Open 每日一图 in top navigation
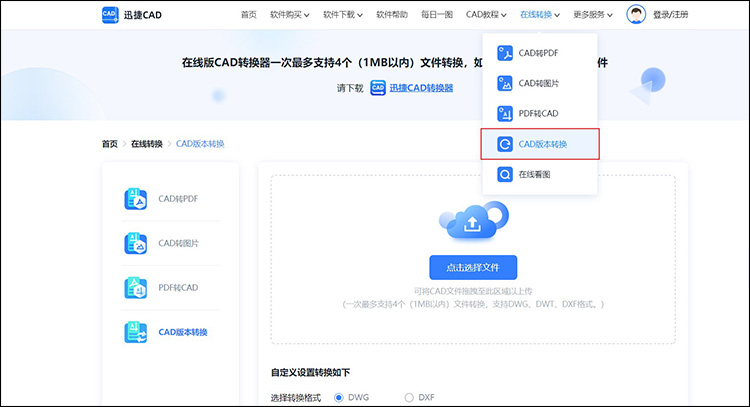 (x=437, y=15)
